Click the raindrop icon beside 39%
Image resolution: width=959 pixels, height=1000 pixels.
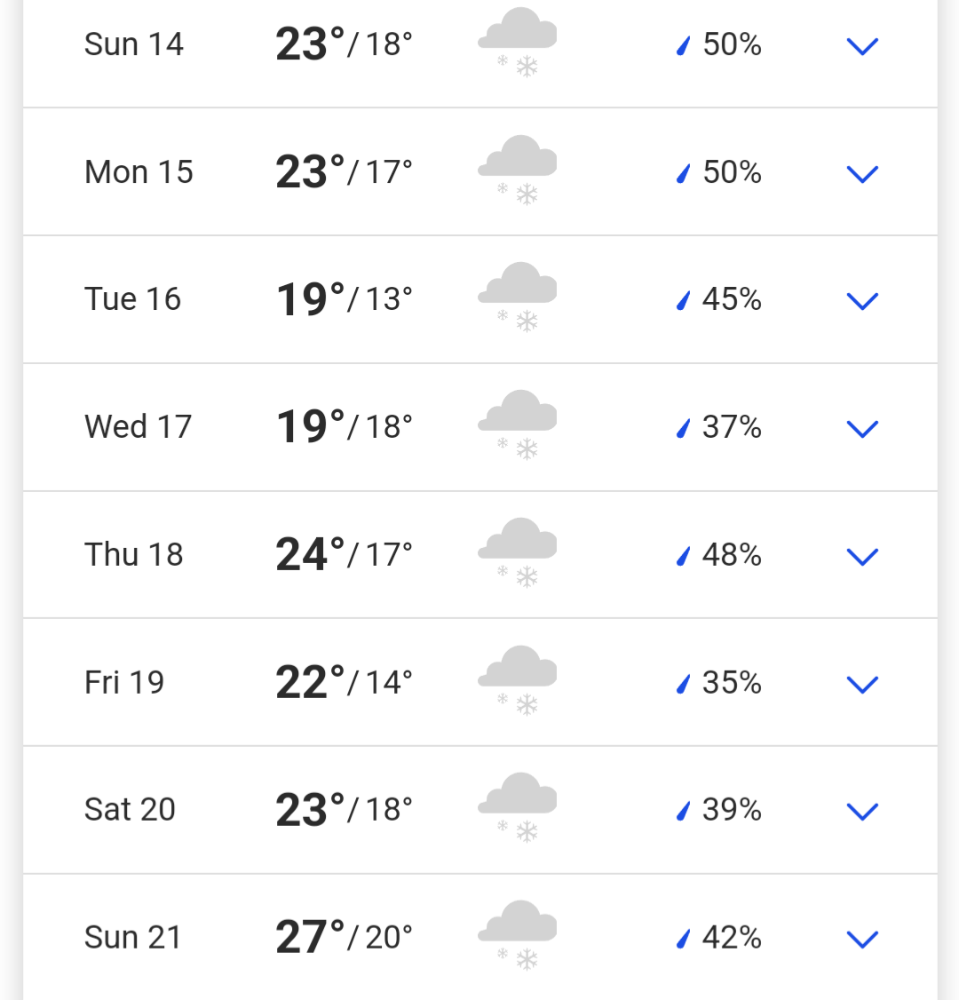click(x=683, y=811)
